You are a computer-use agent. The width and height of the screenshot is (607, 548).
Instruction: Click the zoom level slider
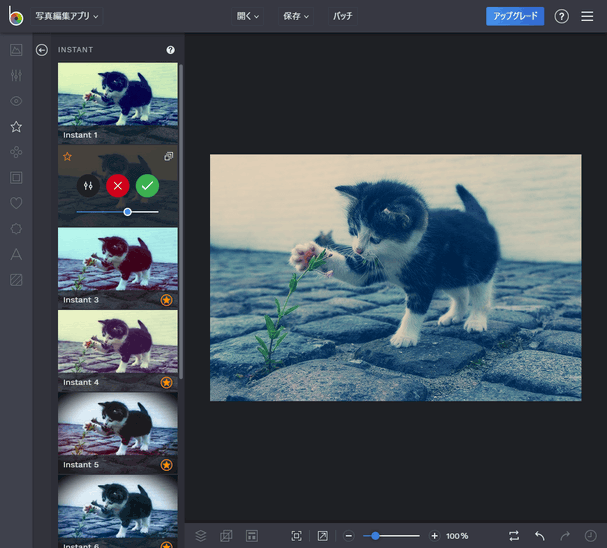click(x=391, y=536)
